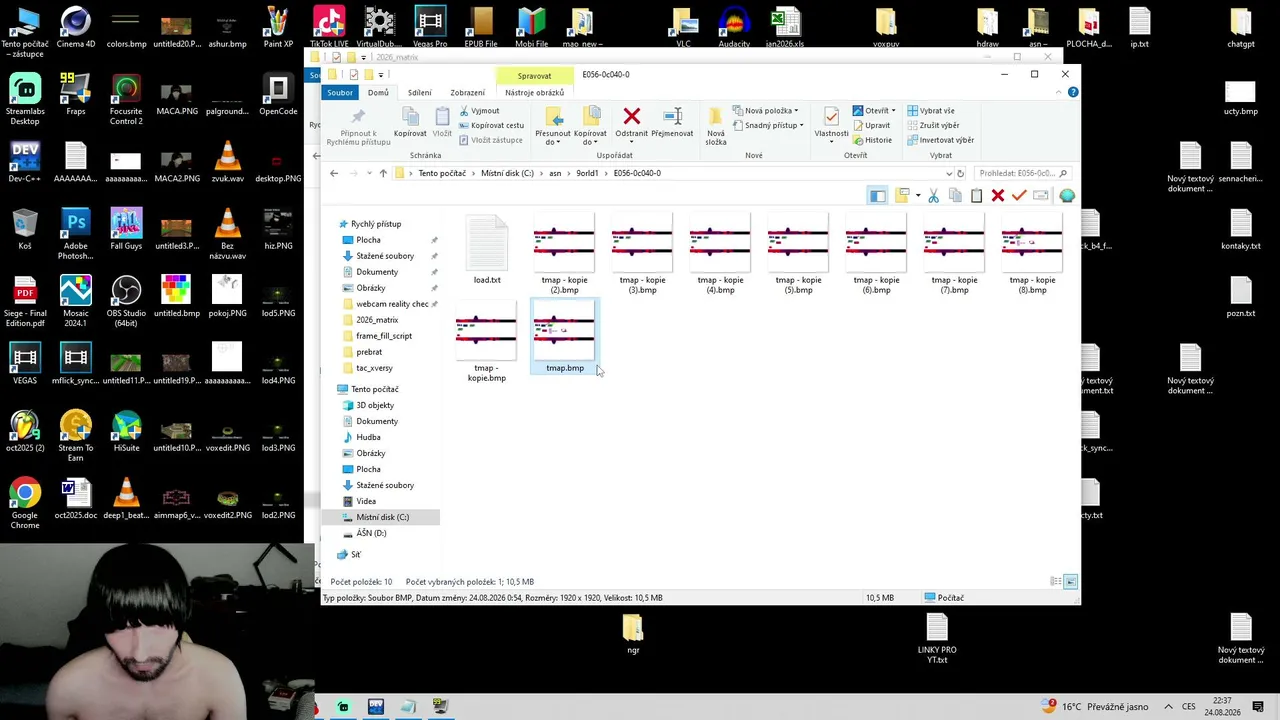Click the small red X delete toolbar icon
1280x720 pixels.
click(x=998, y=196)
